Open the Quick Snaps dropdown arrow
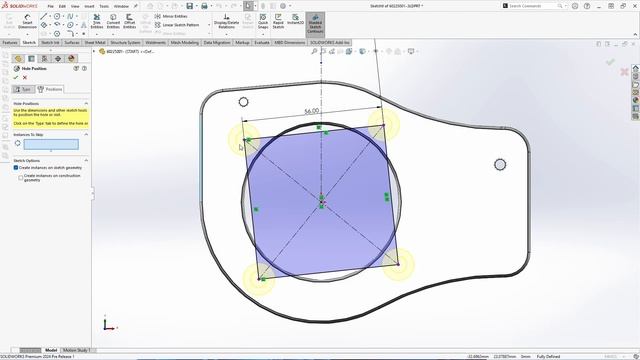Screen dimensions: 640x360 (263, 33)
